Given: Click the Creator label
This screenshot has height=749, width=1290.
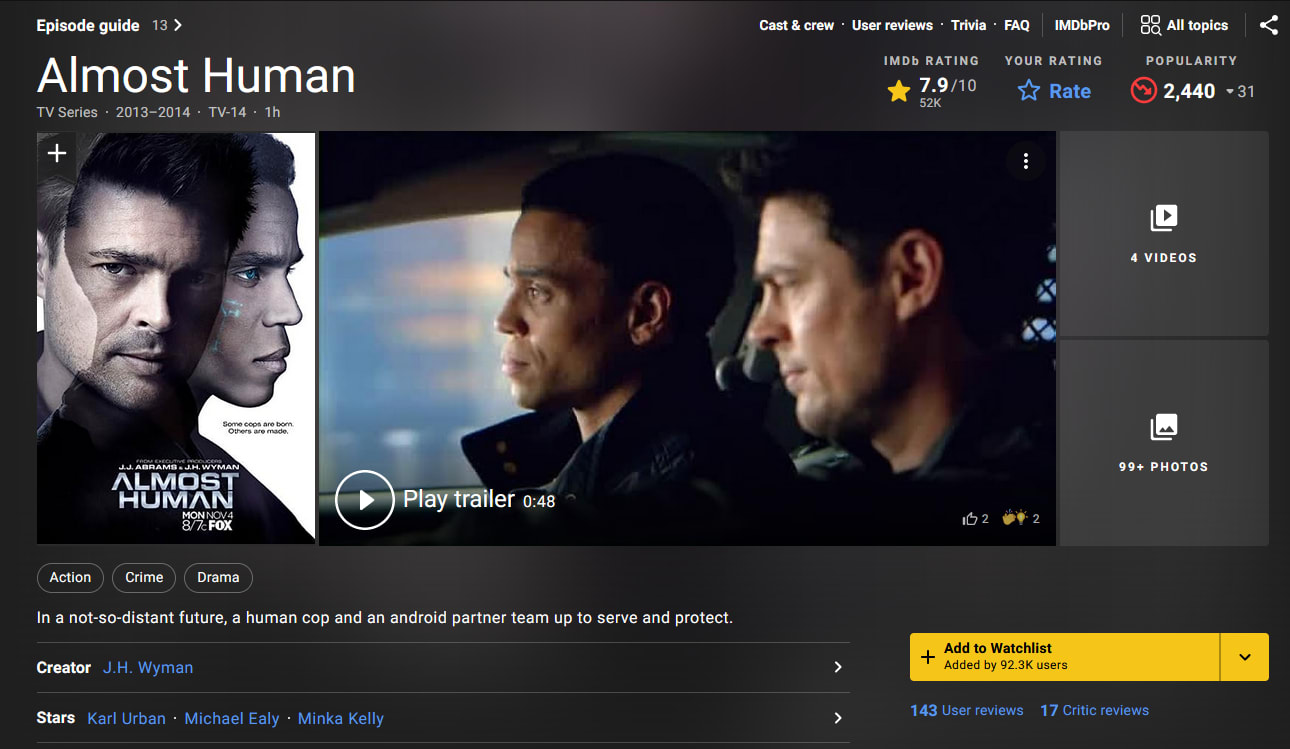Looking at the screenshot, I should tap(64, 667).
